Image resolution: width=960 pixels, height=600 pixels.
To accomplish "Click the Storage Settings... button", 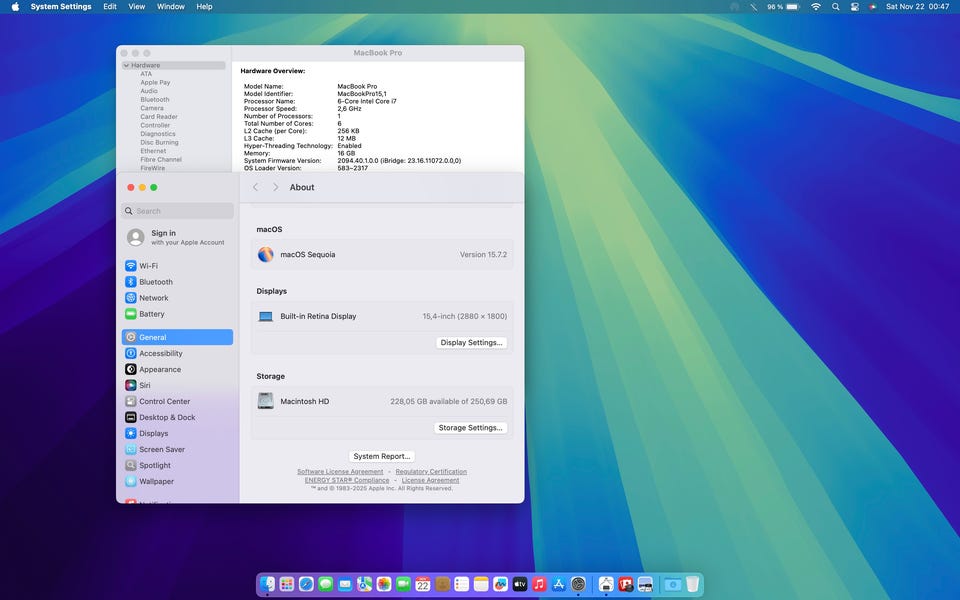I will point(471,428).
